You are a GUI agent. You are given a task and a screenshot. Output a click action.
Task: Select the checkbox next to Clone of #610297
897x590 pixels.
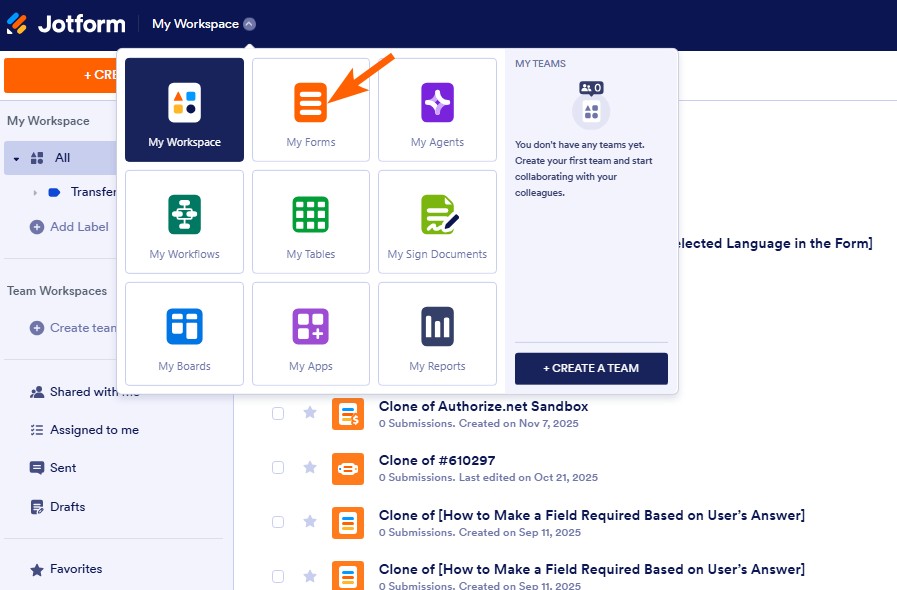pos(277,468)
